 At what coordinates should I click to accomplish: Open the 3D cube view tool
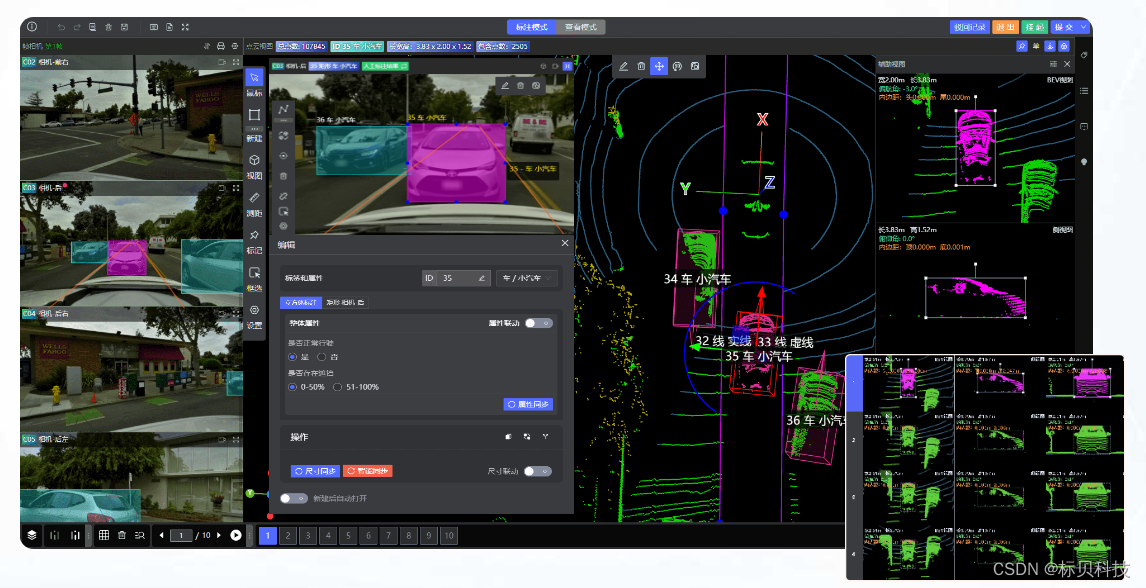click(254, 160)
